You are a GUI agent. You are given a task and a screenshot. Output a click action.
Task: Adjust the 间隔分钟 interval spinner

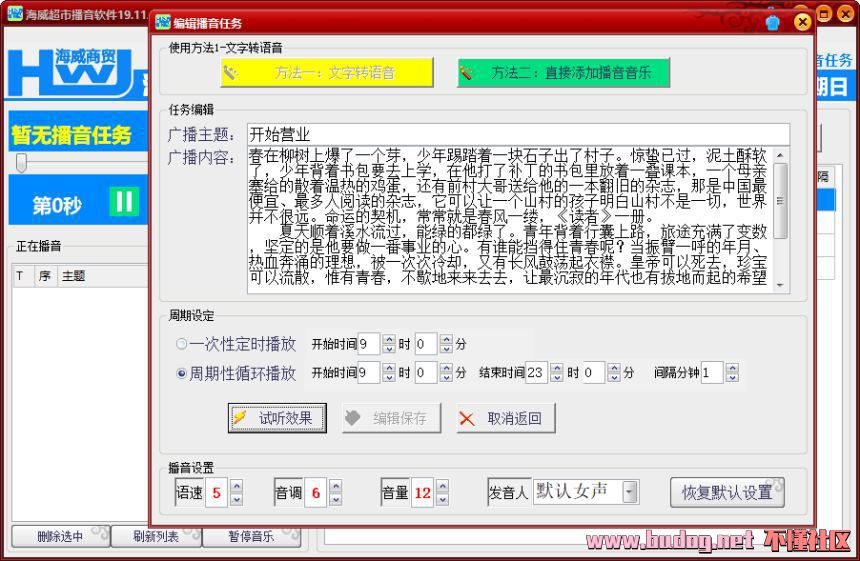point(732,373)
